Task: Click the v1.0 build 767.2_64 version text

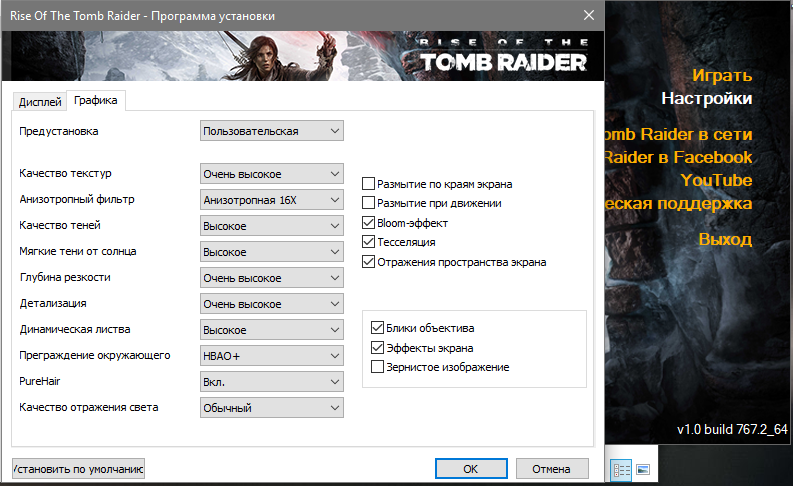Action: click(x=732, y=429)
